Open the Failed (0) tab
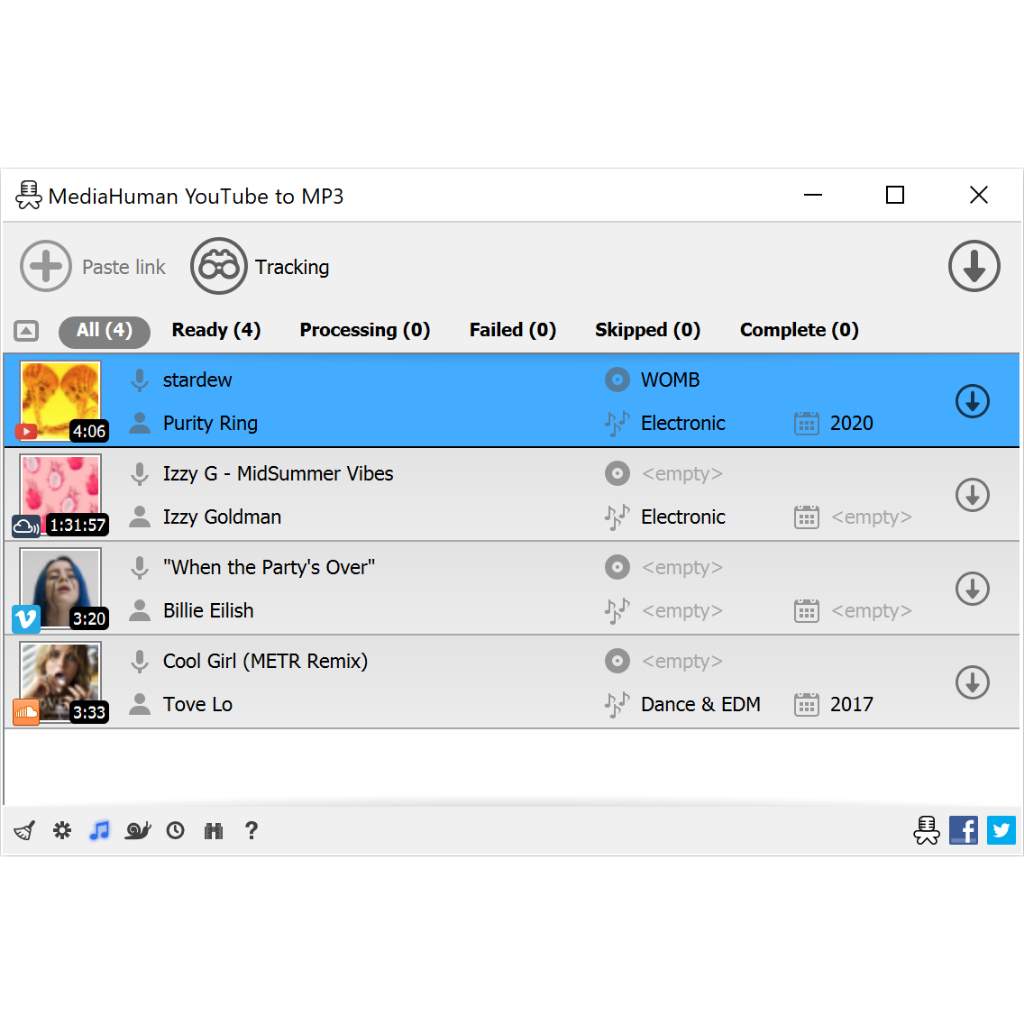The image size is (1024, 1024). (513, 330)
